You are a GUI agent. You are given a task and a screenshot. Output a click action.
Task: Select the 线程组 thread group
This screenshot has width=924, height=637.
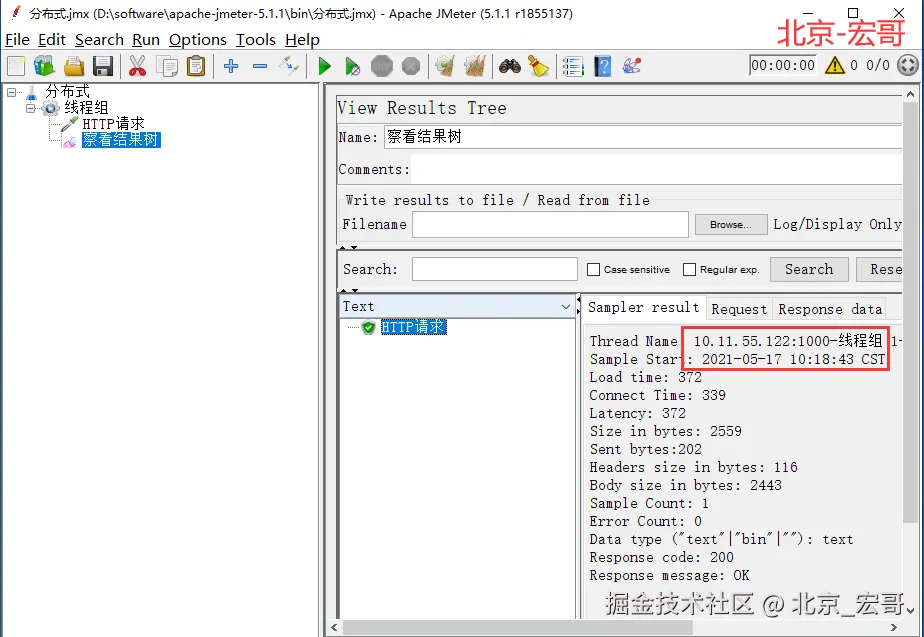pyautogui.click(x=86, y=107)
